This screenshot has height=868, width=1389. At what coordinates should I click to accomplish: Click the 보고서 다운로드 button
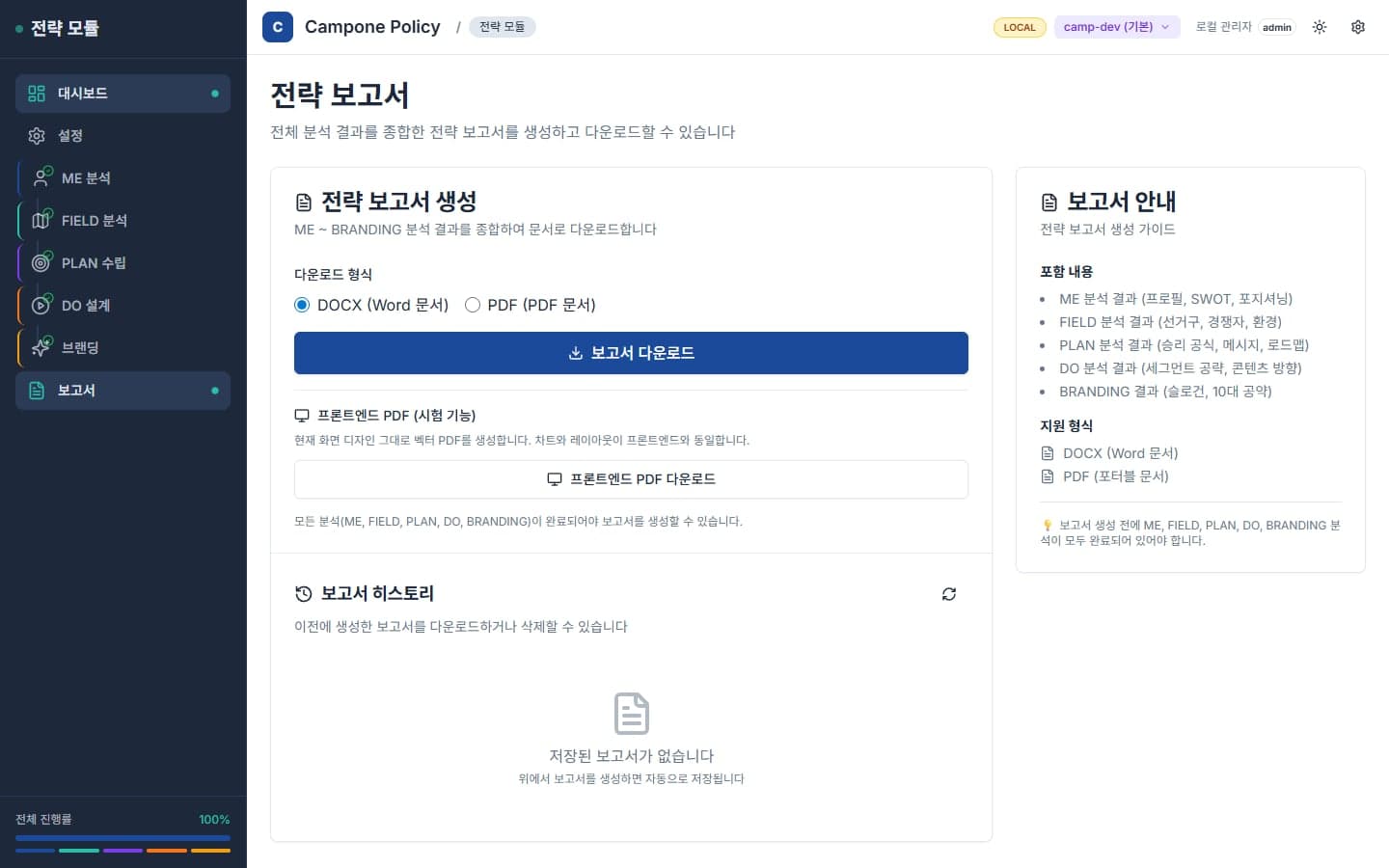click(x=631, y=353)
